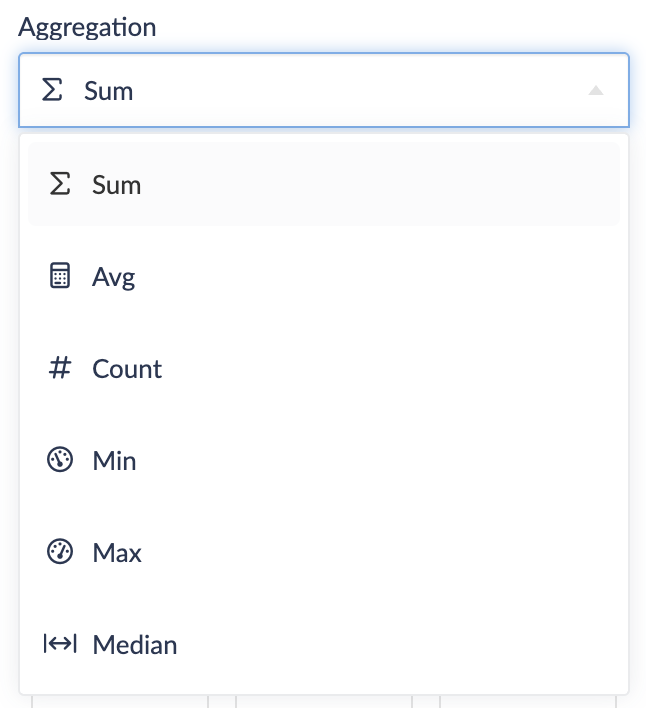646x708 pixels.
Task: Click the Aggregation select box showing Sum
Action: 323,91
